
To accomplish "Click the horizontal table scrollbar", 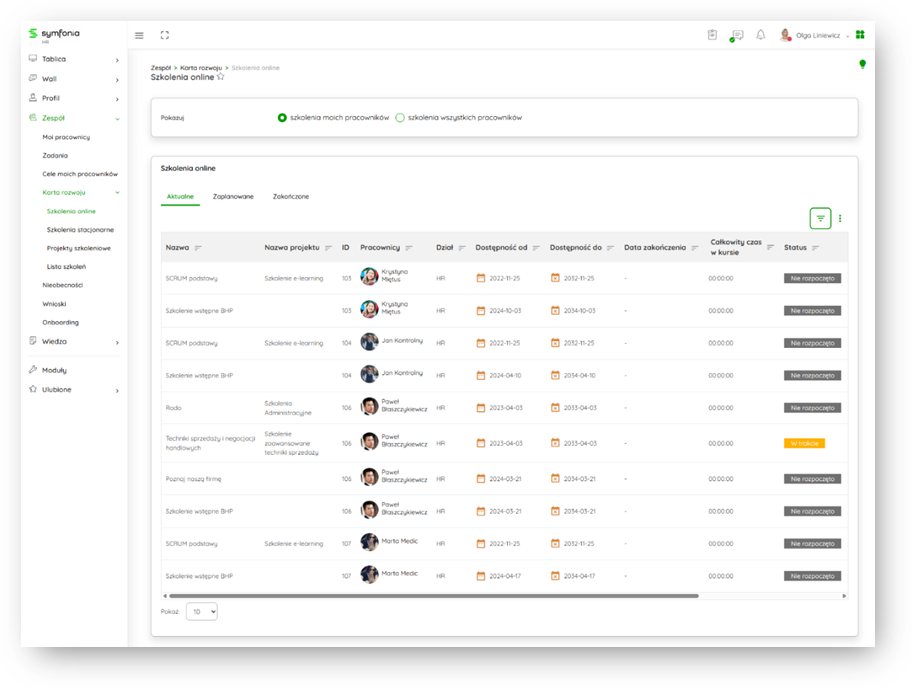I will click(x=430, y=596).
